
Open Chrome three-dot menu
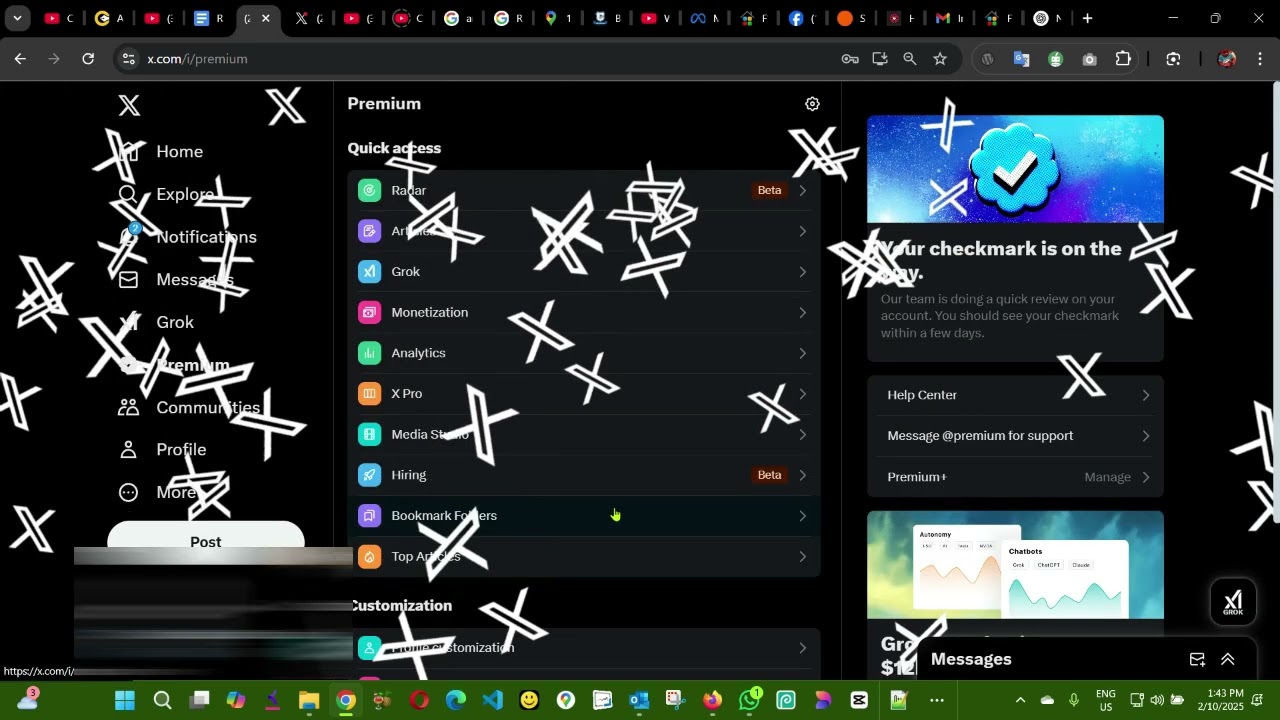[1260, 59]
